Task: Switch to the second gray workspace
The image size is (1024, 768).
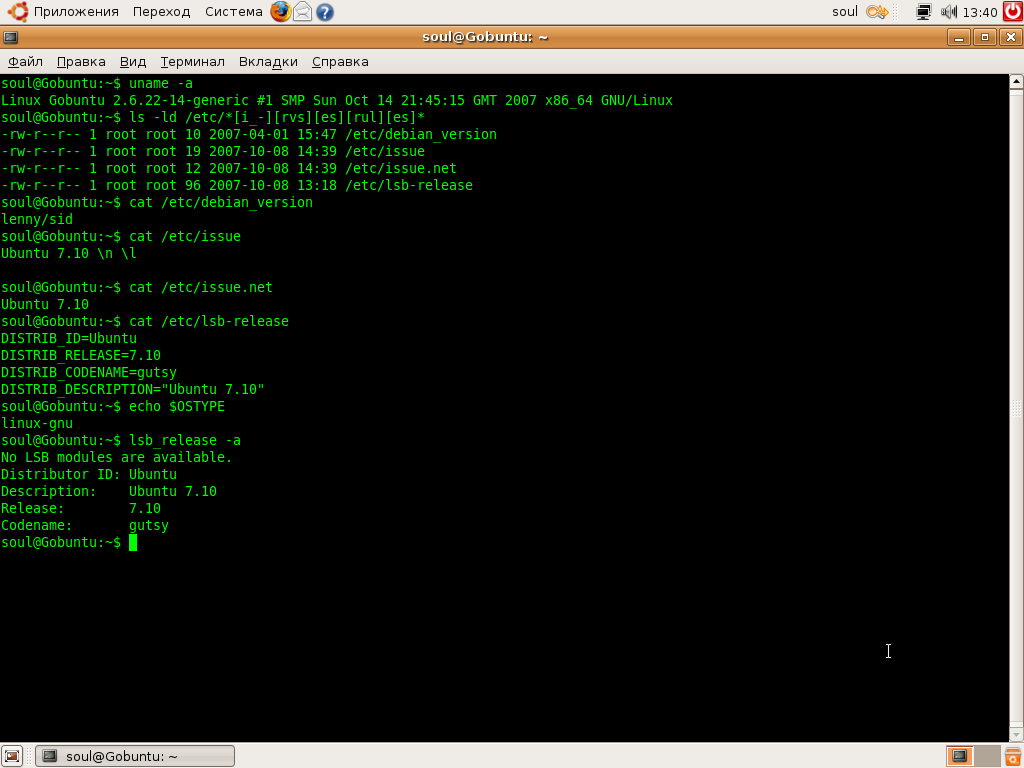Action: [987, 756]
